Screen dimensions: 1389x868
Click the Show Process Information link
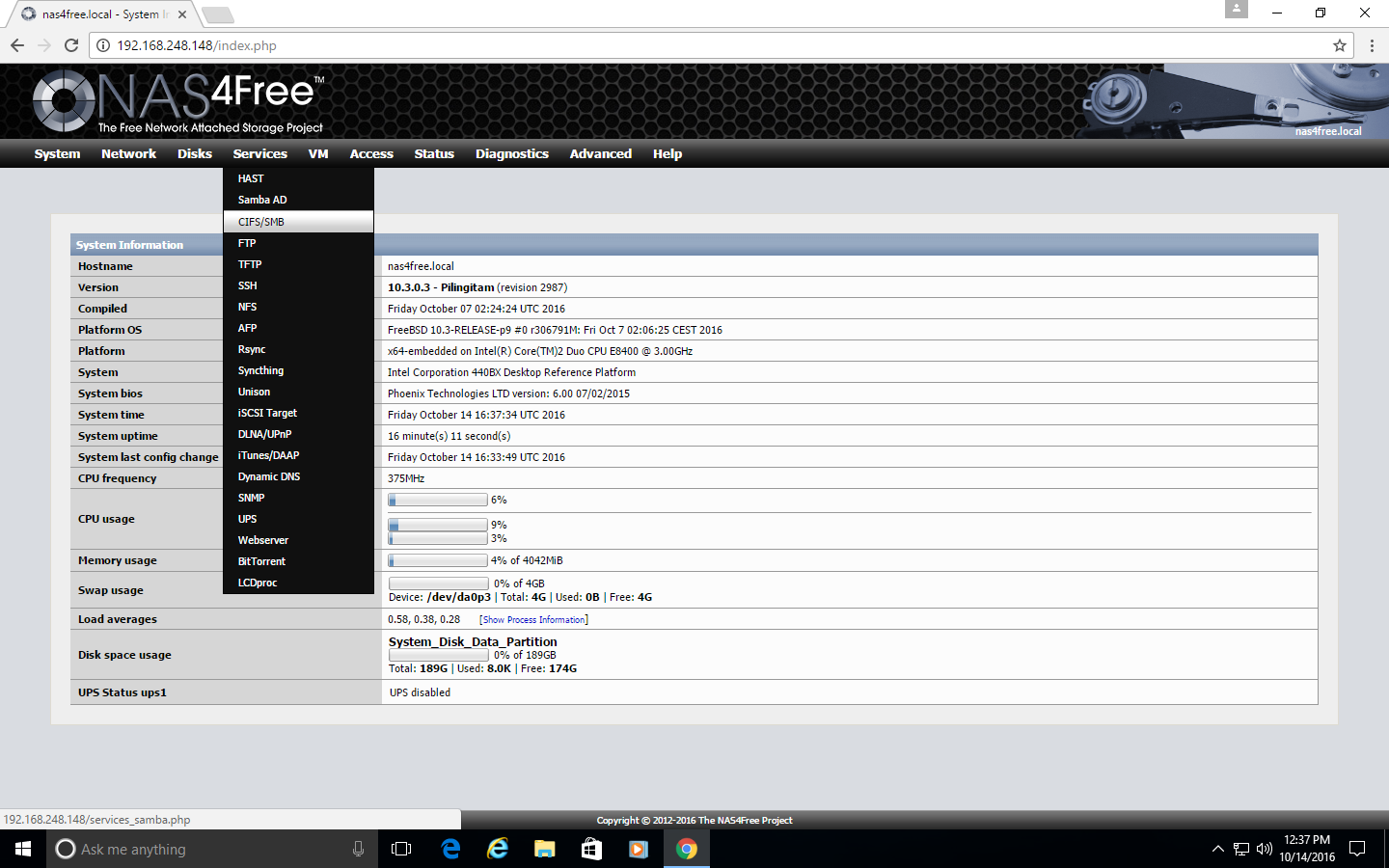pyautogui.click(x=533, y=620)
